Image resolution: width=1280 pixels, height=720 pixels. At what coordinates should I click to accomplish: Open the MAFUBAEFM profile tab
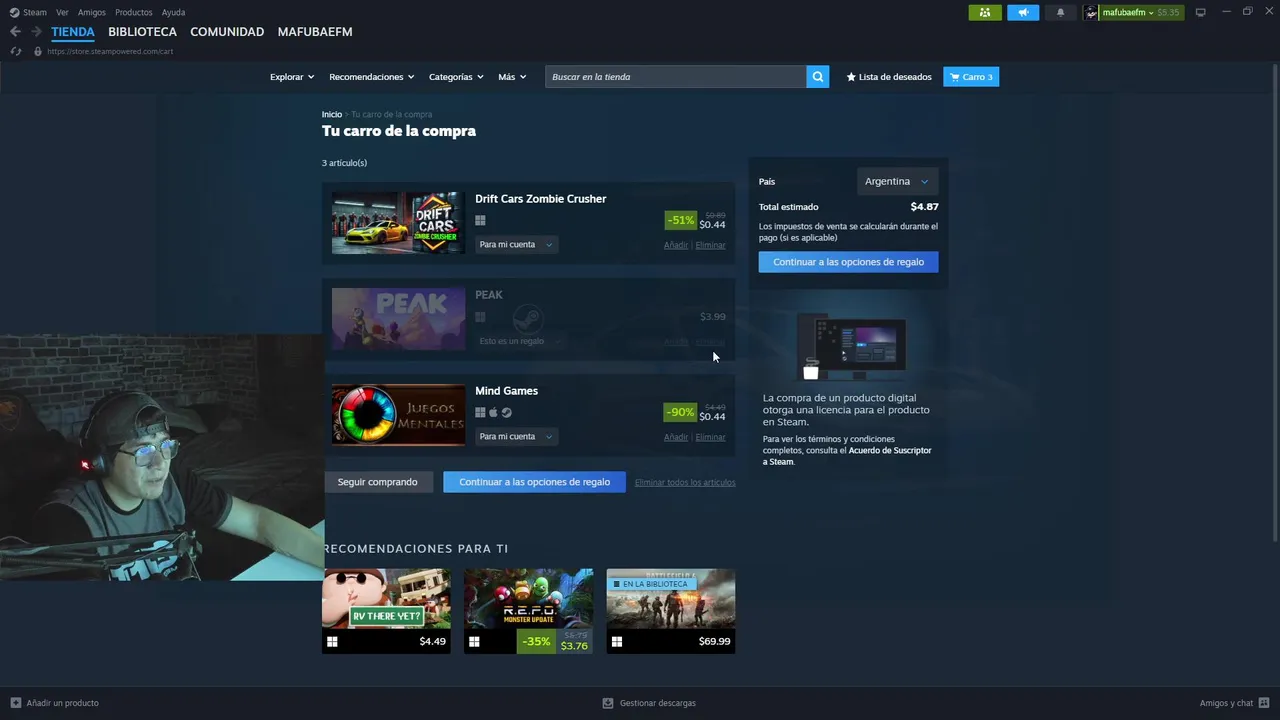point(315,32)
